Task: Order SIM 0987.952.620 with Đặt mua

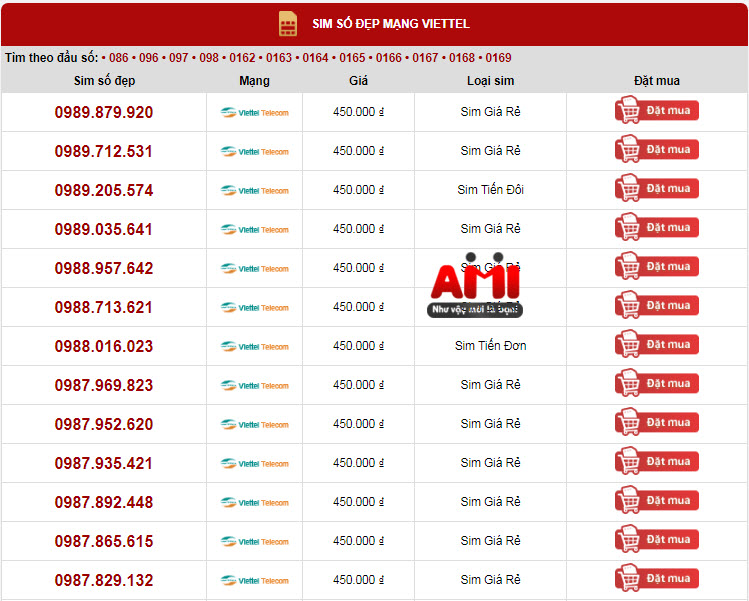Action: pyautogui.click(x=657, y=422)
